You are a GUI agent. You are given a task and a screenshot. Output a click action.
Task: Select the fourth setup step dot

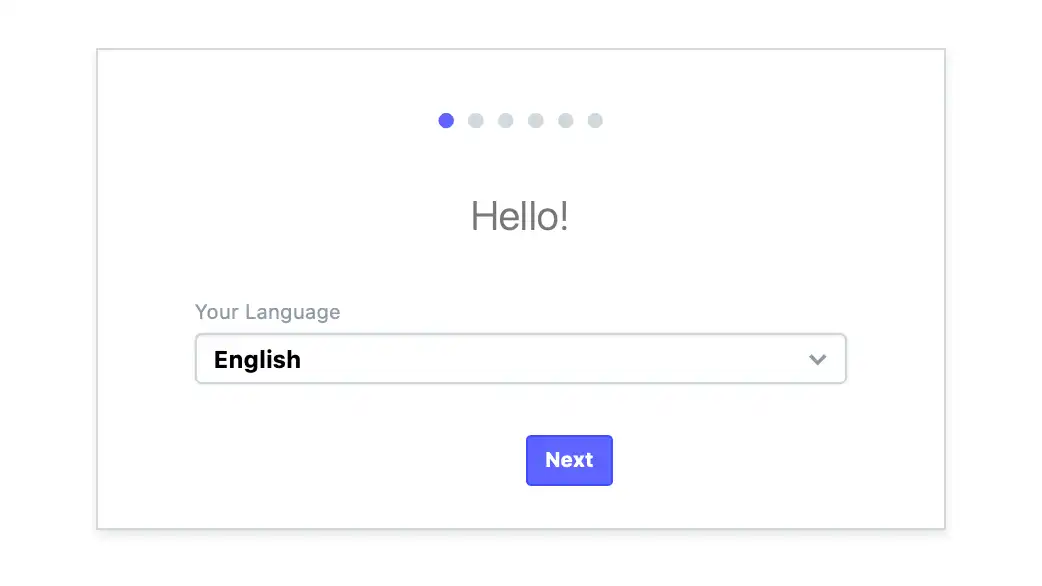point(536,120)
